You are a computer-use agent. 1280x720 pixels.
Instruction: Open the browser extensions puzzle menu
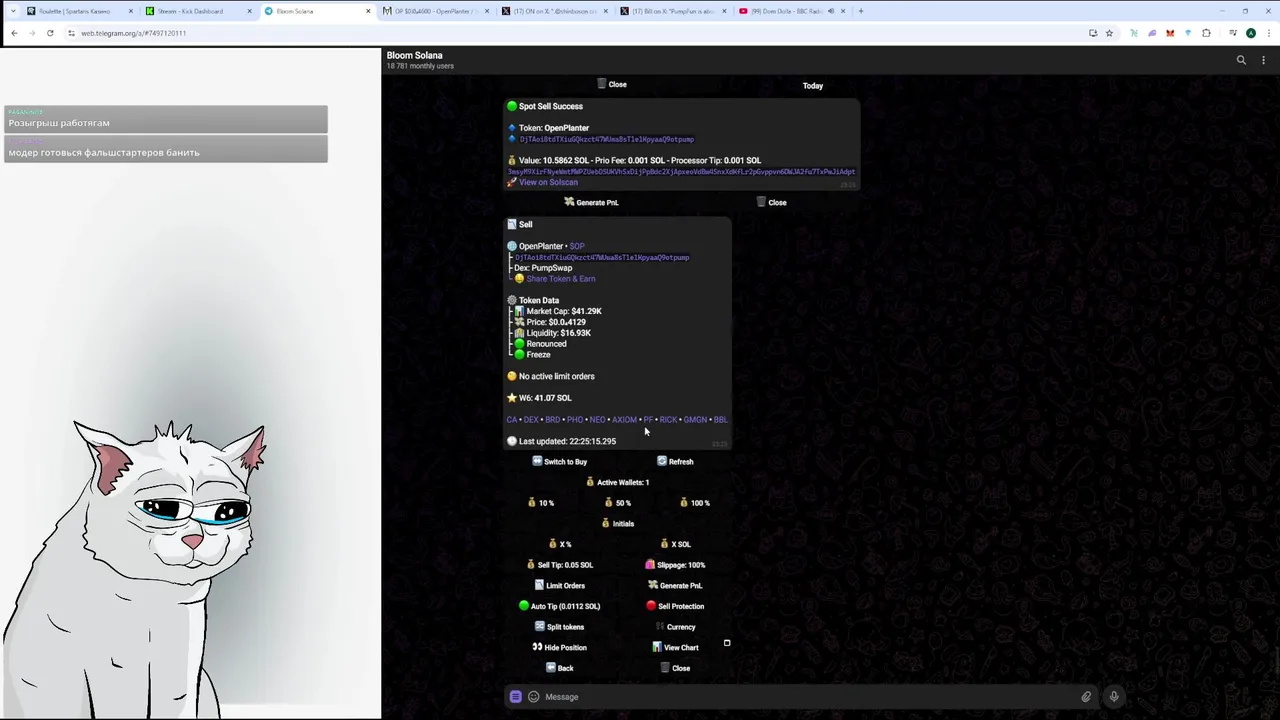[1206, 33]
